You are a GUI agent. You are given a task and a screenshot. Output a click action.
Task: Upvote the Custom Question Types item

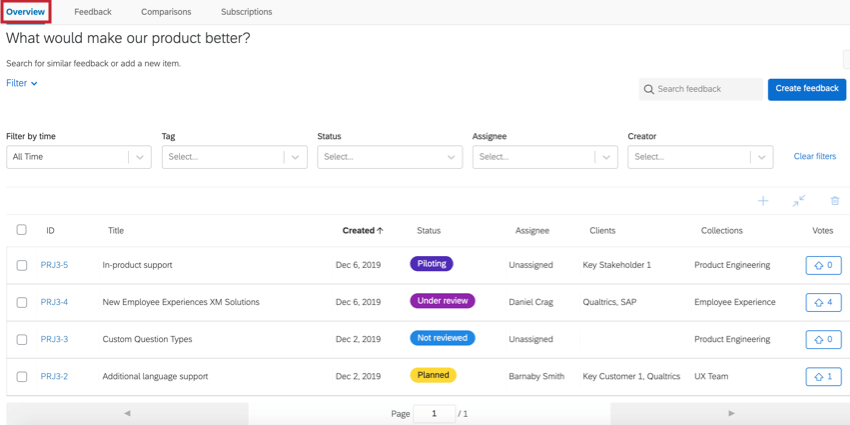pos(823,339)
